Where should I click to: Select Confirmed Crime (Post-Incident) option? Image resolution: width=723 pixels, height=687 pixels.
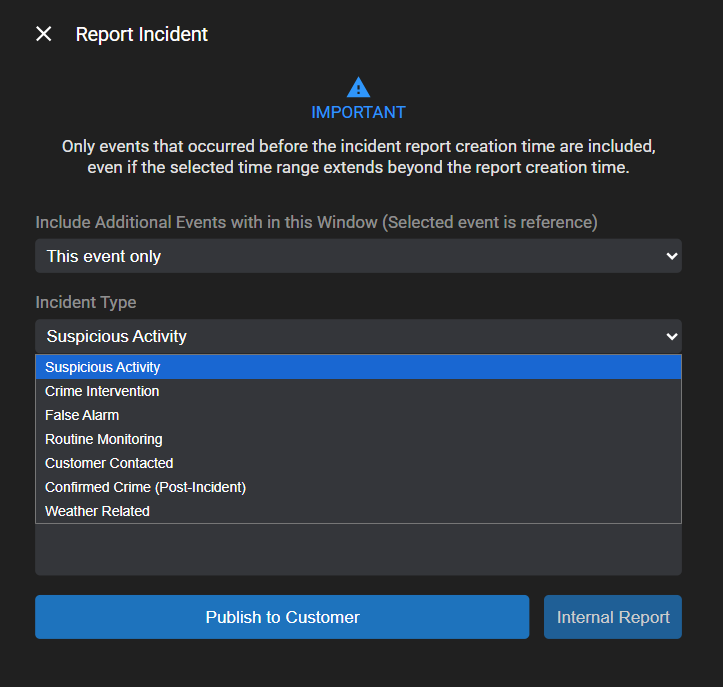point(145,487)
